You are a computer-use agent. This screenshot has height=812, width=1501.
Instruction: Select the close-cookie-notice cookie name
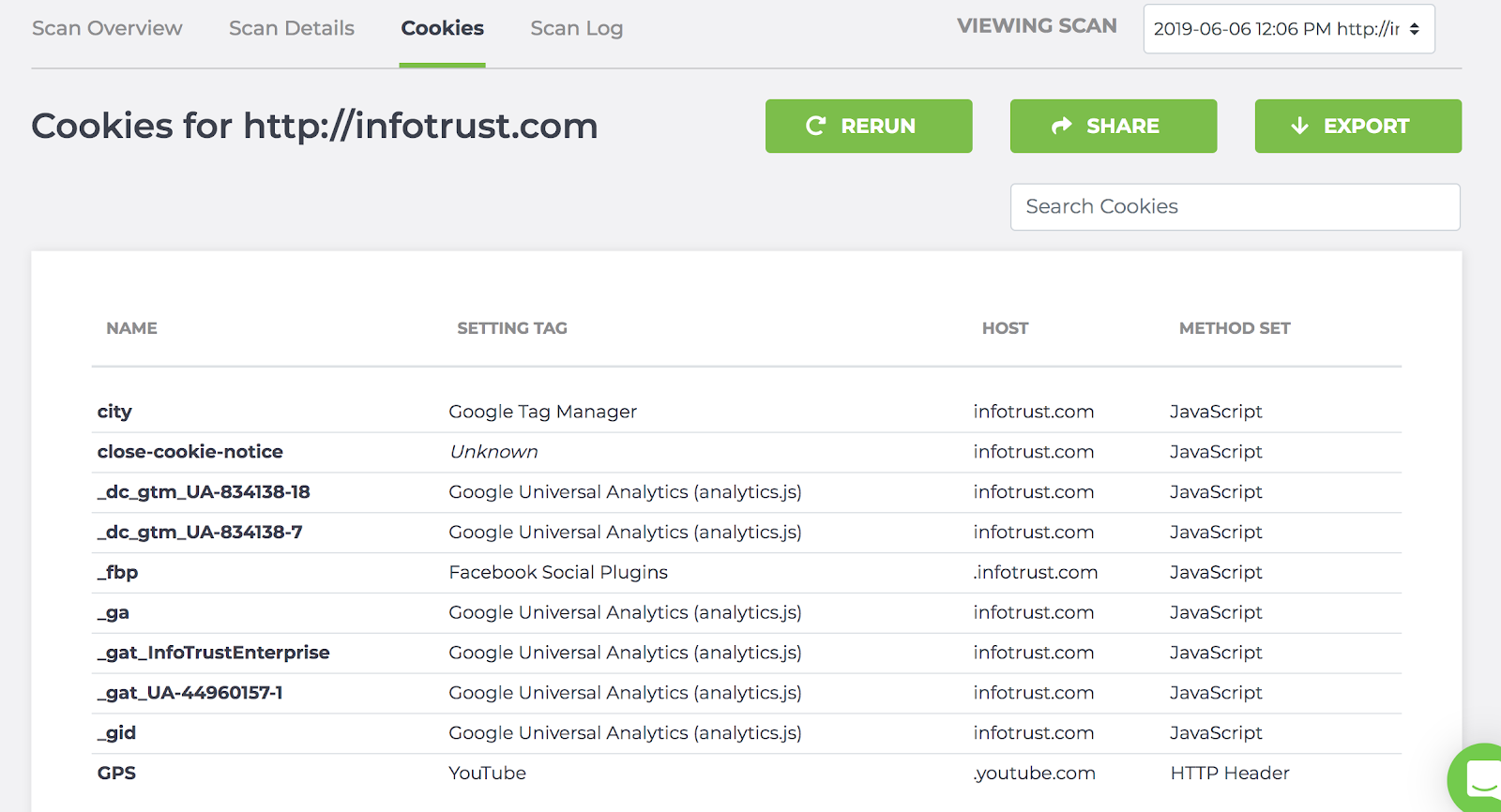(x=190, y=452)
